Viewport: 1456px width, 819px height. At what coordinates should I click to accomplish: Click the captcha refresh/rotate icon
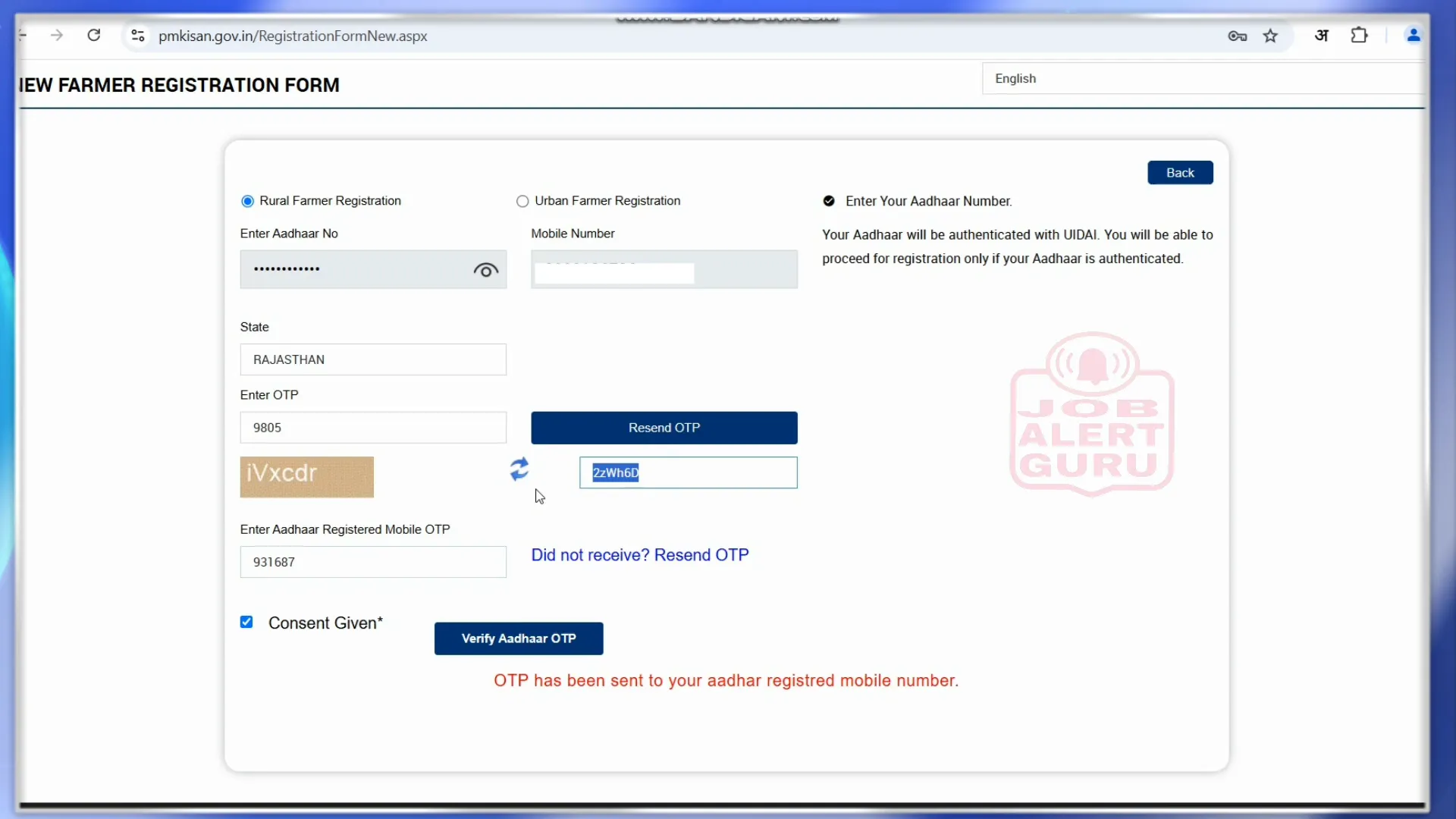pos(520,470)
